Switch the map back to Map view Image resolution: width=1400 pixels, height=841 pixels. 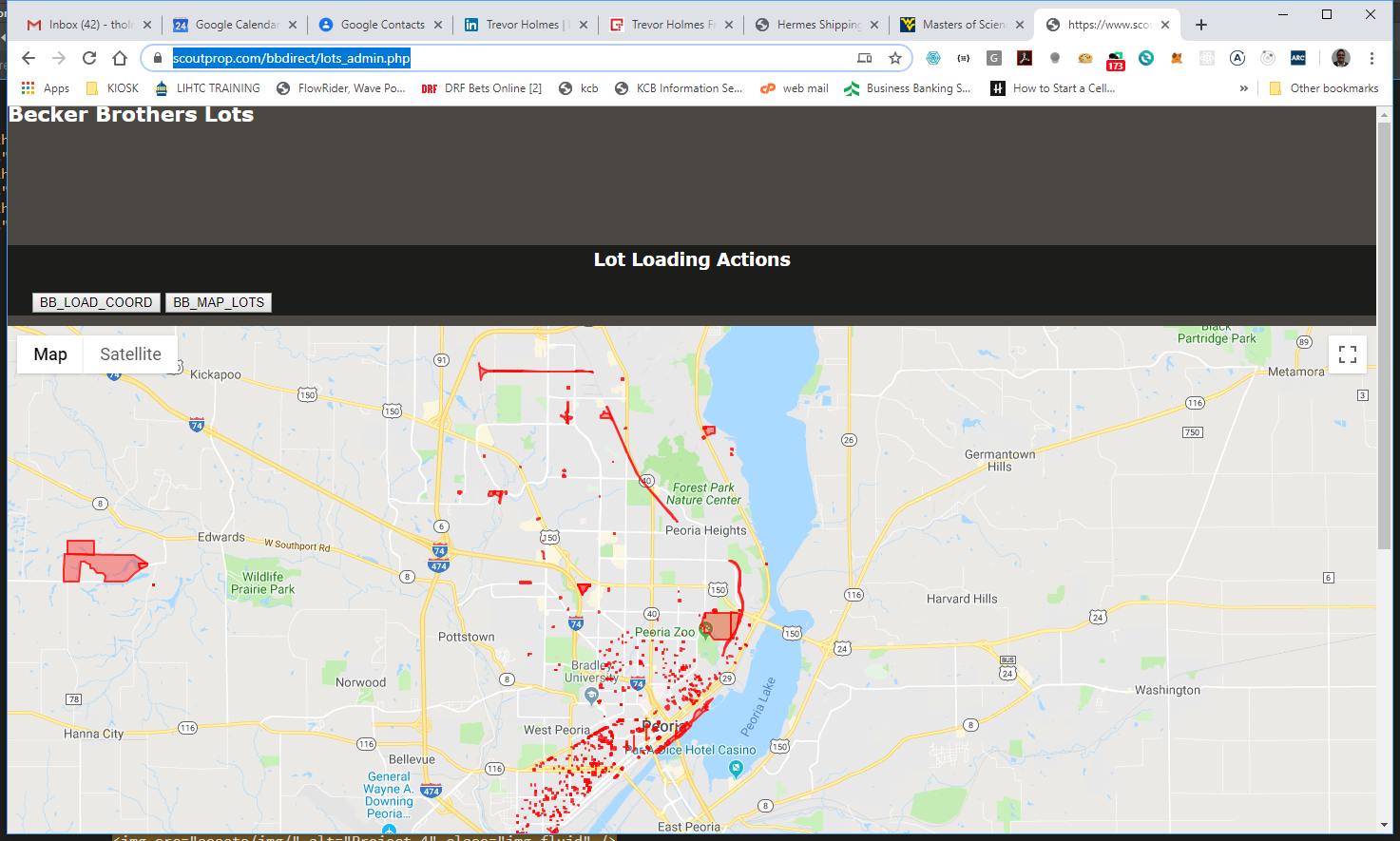(x=49, y=354)
